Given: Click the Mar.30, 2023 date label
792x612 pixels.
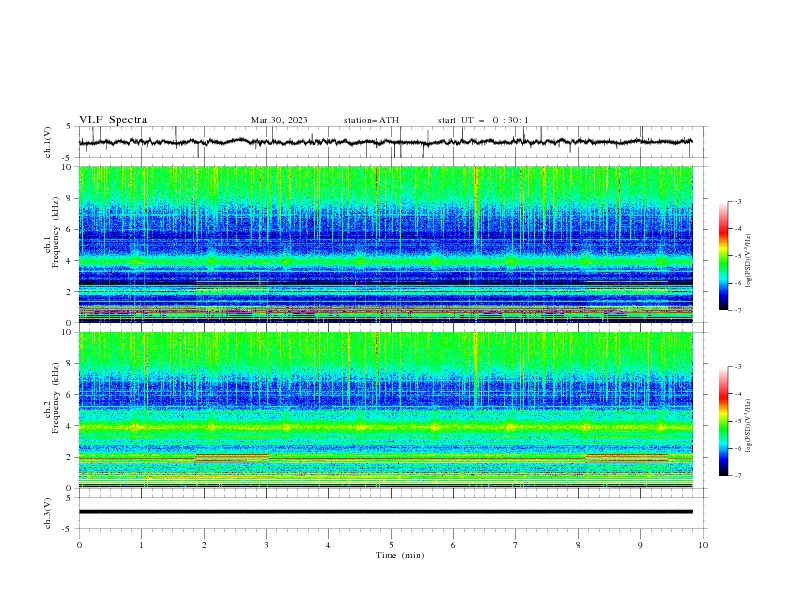Looking at the screenshot, I should coord(279,120).
